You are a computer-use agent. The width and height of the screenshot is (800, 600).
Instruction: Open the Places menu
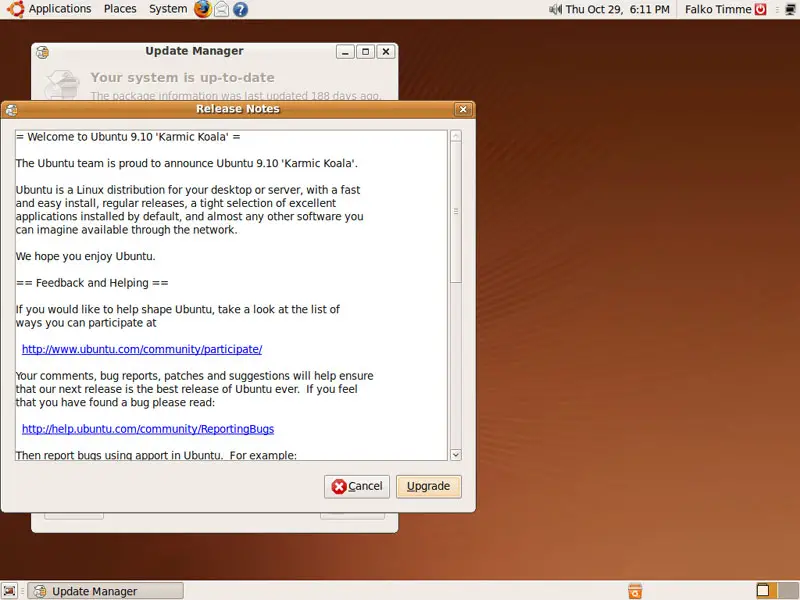tap(120, 9)
